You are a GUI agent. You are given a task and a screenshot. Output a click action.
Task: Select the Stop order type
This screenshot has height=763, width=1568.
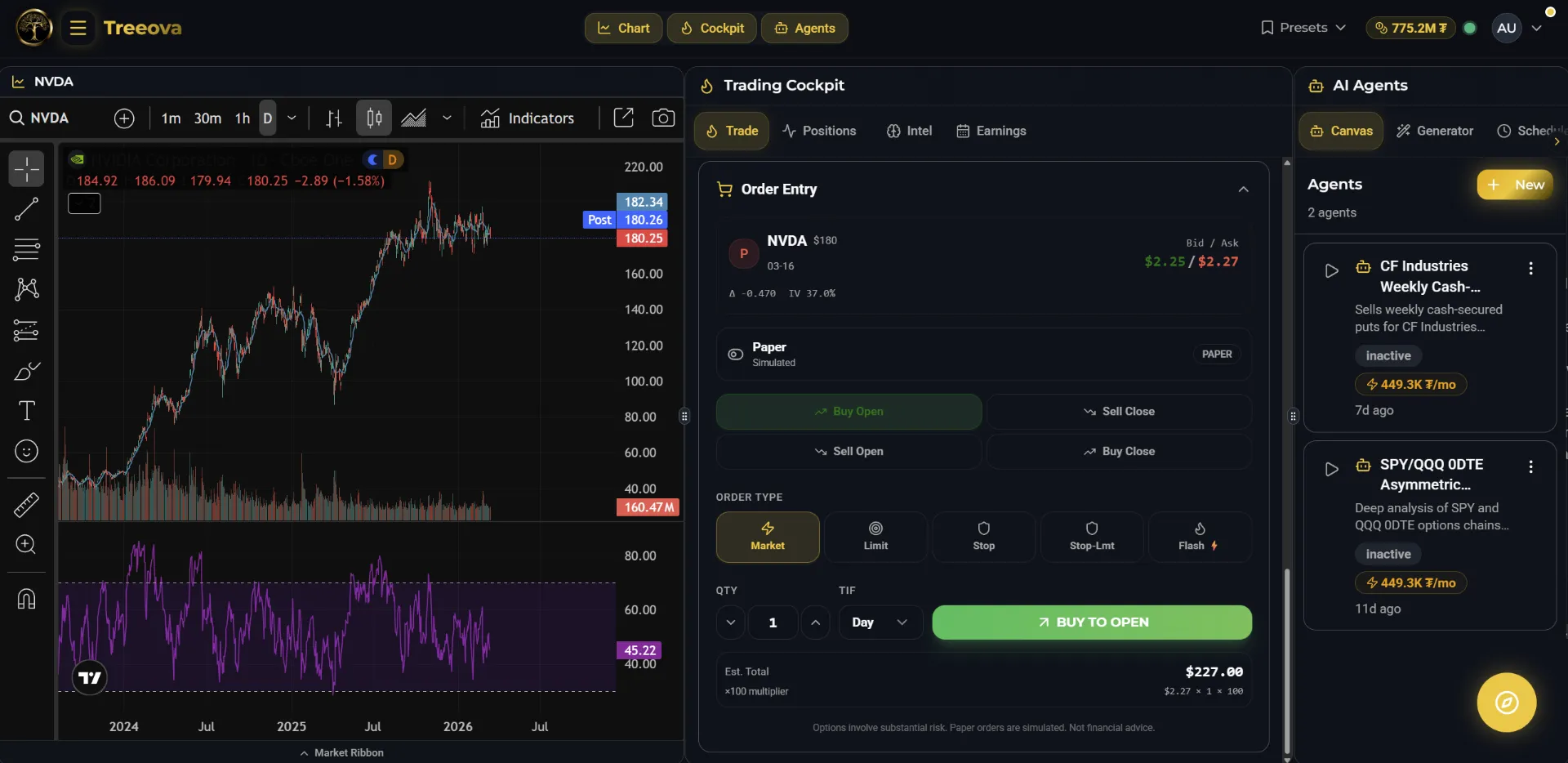click(x=983, y=537)
